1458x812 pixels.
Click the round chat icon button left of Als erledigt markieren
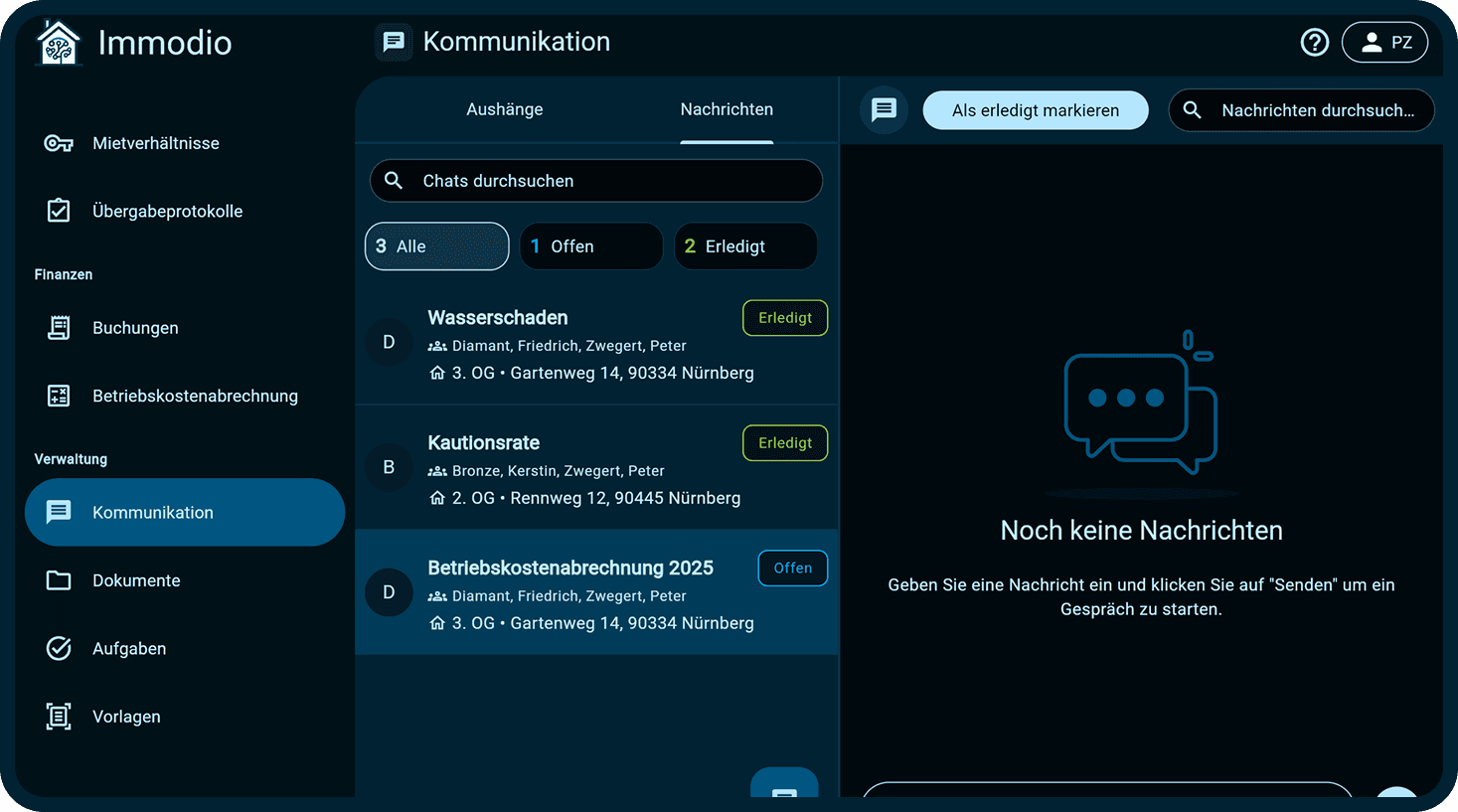[x=884, y=109]
